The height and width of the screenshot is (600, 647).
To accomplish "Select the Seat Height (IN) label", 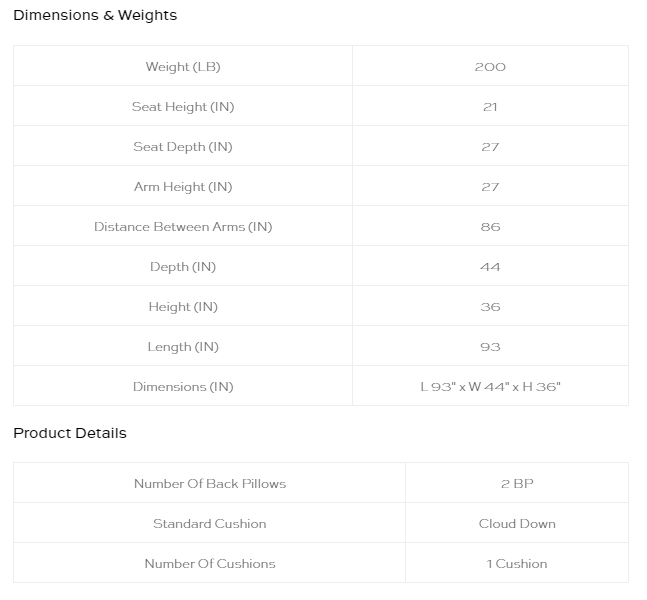I will (183, 107).
